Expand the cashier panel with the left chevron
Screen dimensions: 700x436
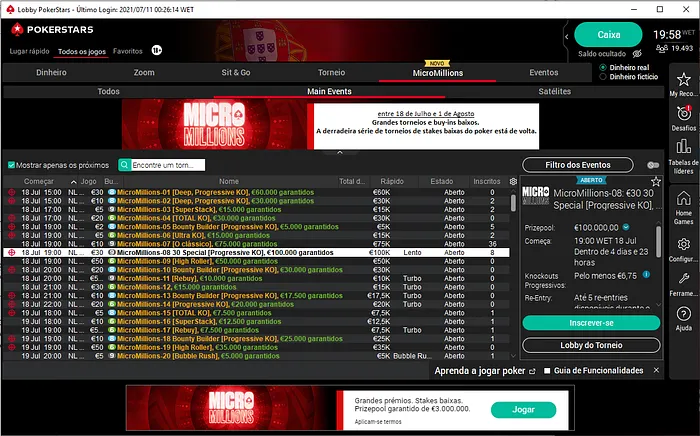567,37
